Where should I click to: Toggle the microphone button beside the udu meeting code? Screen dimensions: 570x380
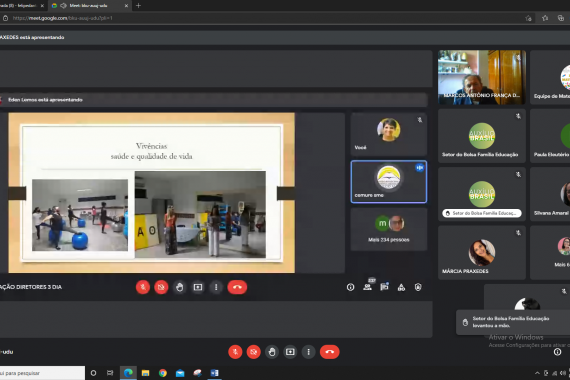(235, 352)
